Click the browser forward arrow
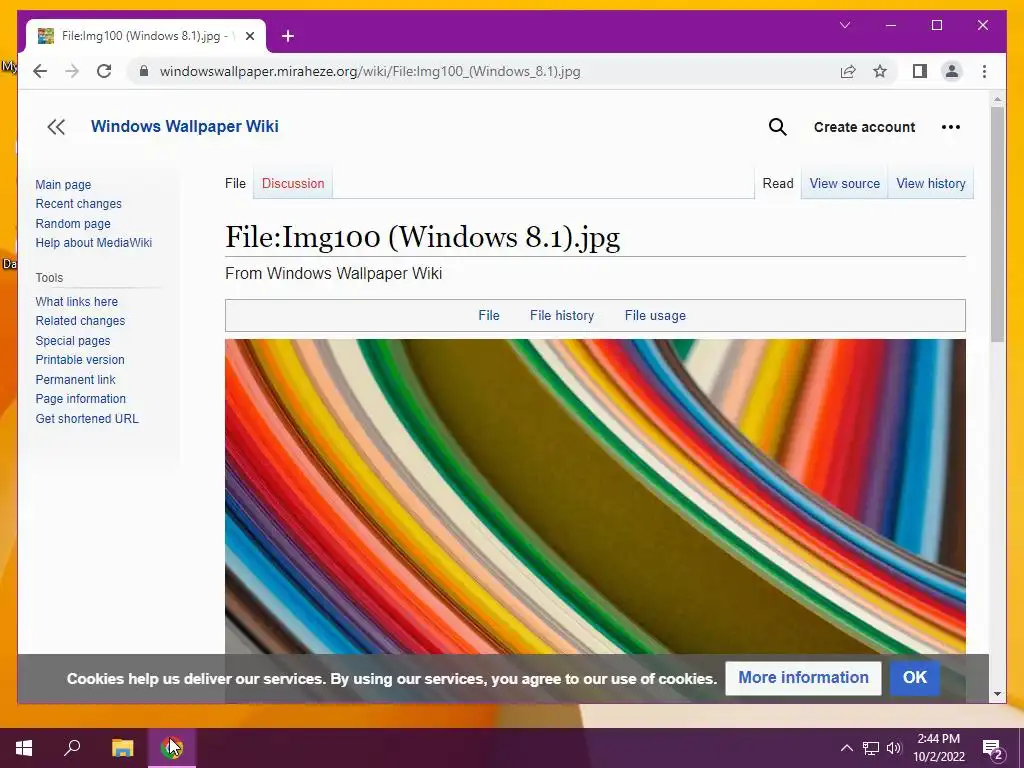The image size is (1024, 768). tap(72, 71)
